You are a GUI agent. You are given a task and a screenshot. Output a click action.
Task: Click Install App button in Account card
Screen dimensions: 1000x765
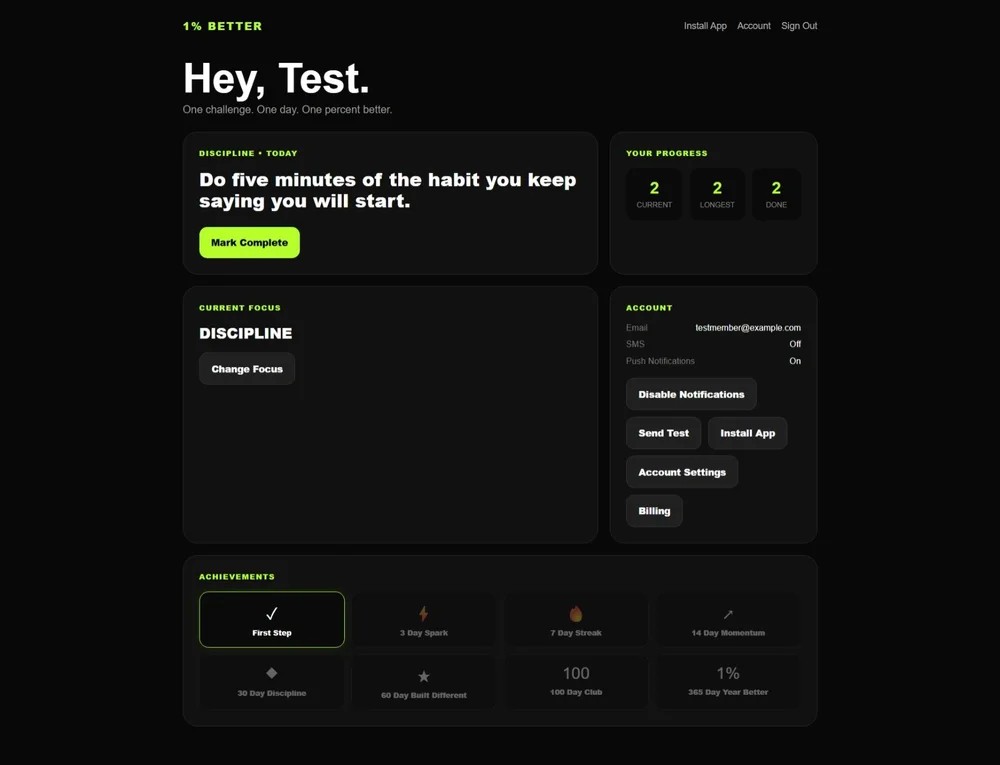tap(747, 433)
